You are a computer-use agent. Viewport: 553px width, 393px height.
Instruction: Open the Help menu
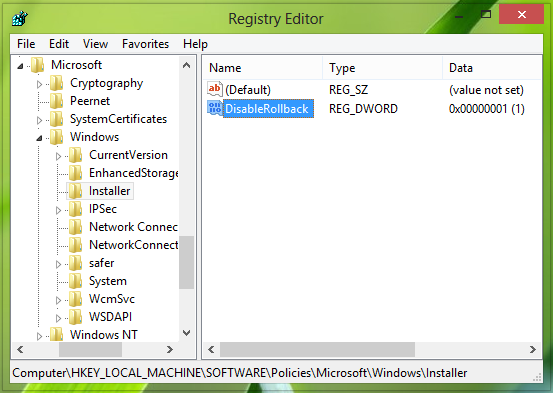coord(195,44)
